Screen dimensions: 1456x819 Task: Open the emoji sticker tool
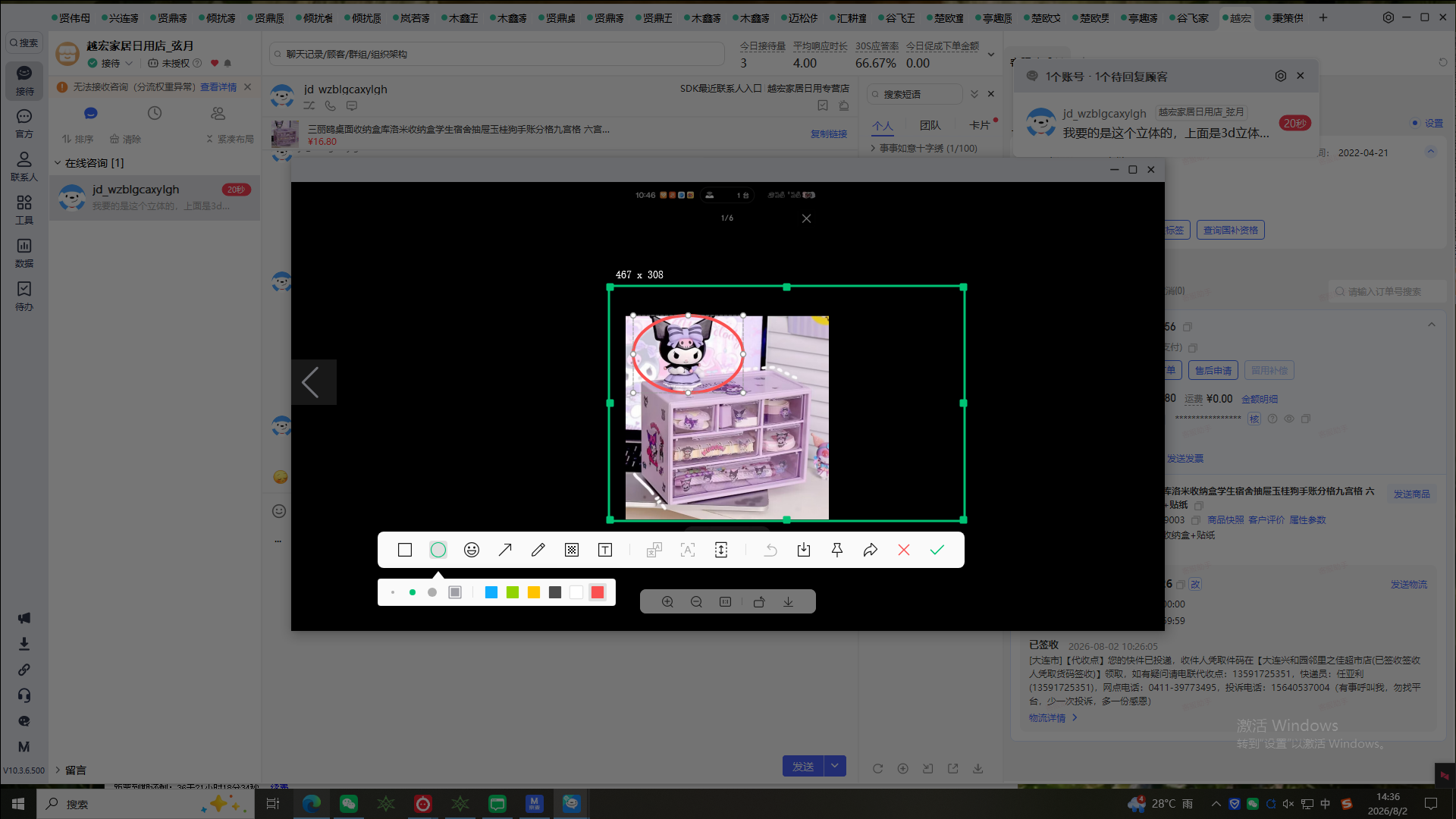pos(472,550)
